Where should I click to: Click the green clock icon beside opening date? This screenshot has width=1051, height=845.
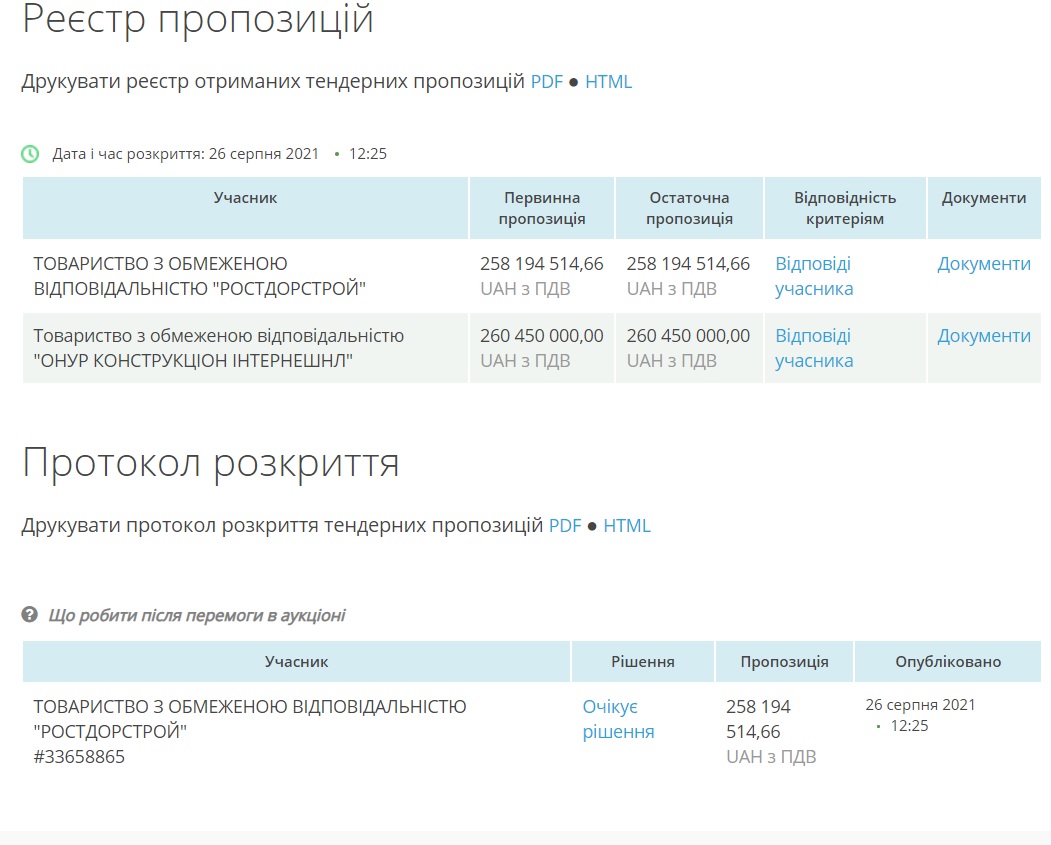pos(30,154)
